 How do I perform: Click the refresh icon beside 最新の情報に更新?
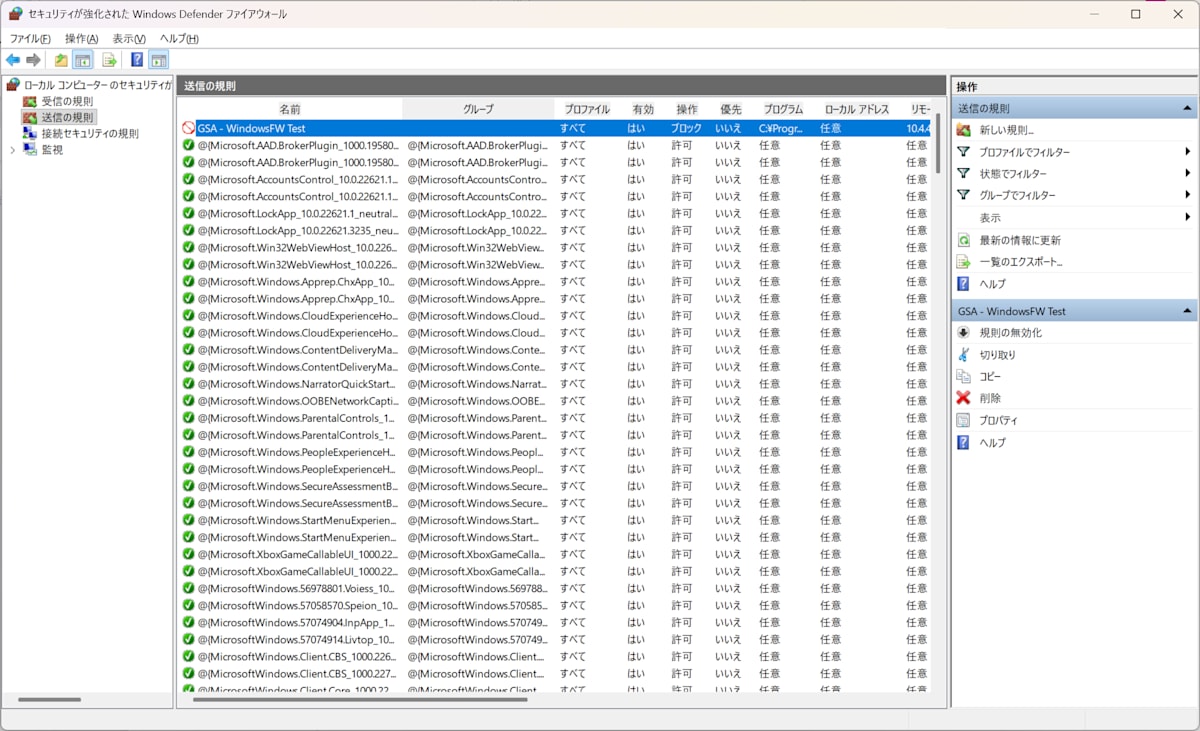963,240
